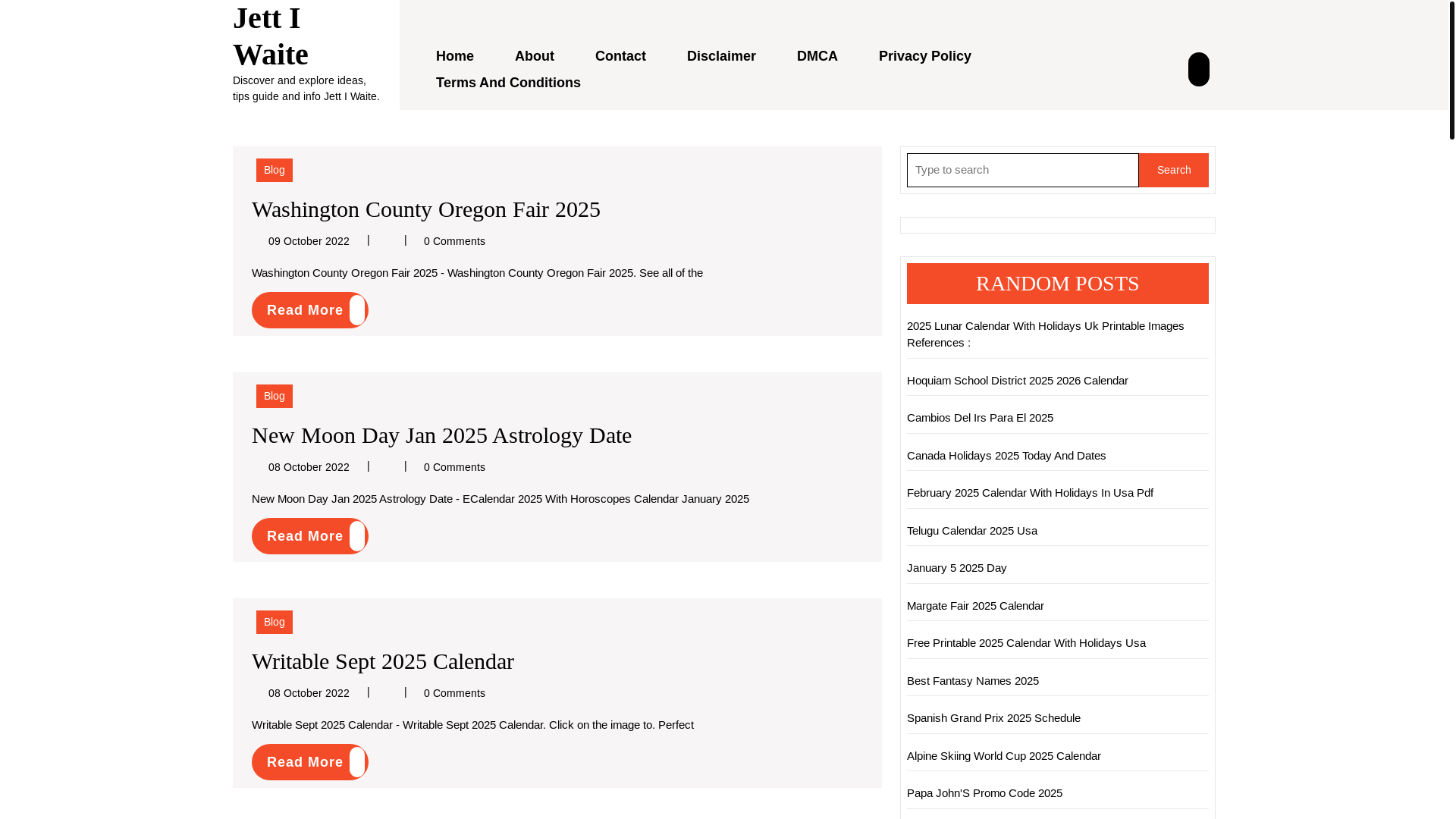Open the Disclaimer page
Screen dimensions: 1456x819
(x=721, y=56)
